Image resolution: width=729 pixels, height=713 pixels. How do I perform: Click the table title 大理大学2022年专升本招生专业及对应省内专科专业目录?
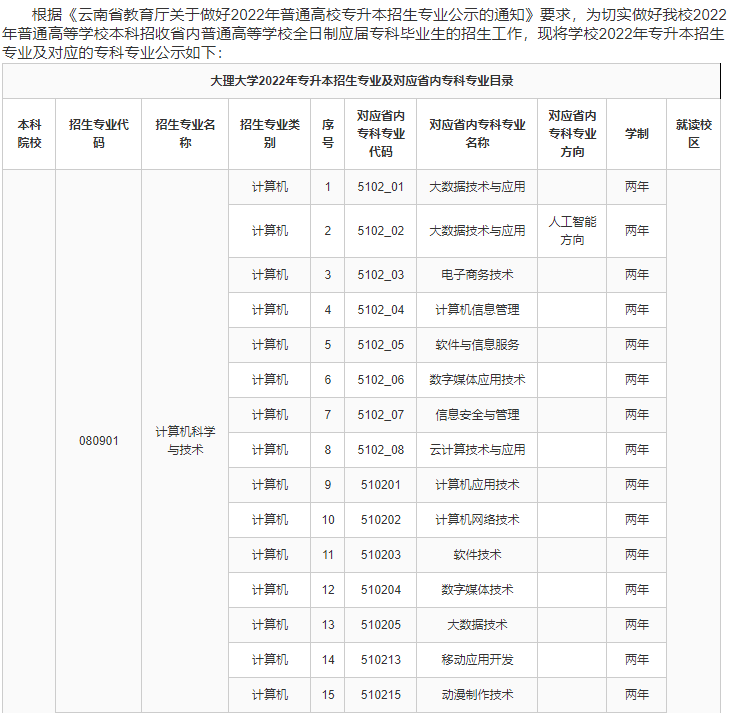(x=362, y=81)
